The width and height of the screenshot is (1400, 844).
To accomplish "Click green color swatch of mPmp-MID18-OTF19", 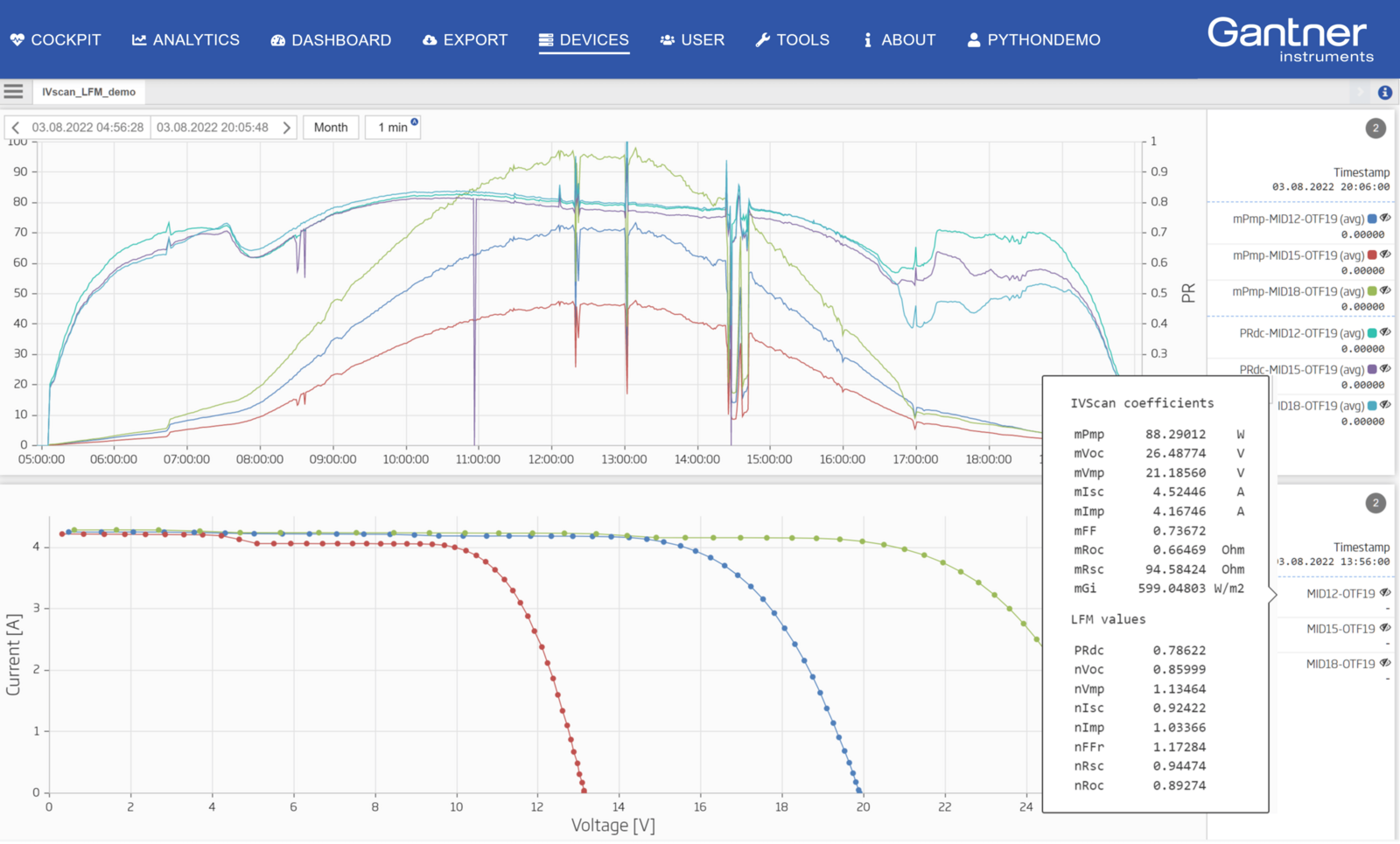I will point(1372,291).
